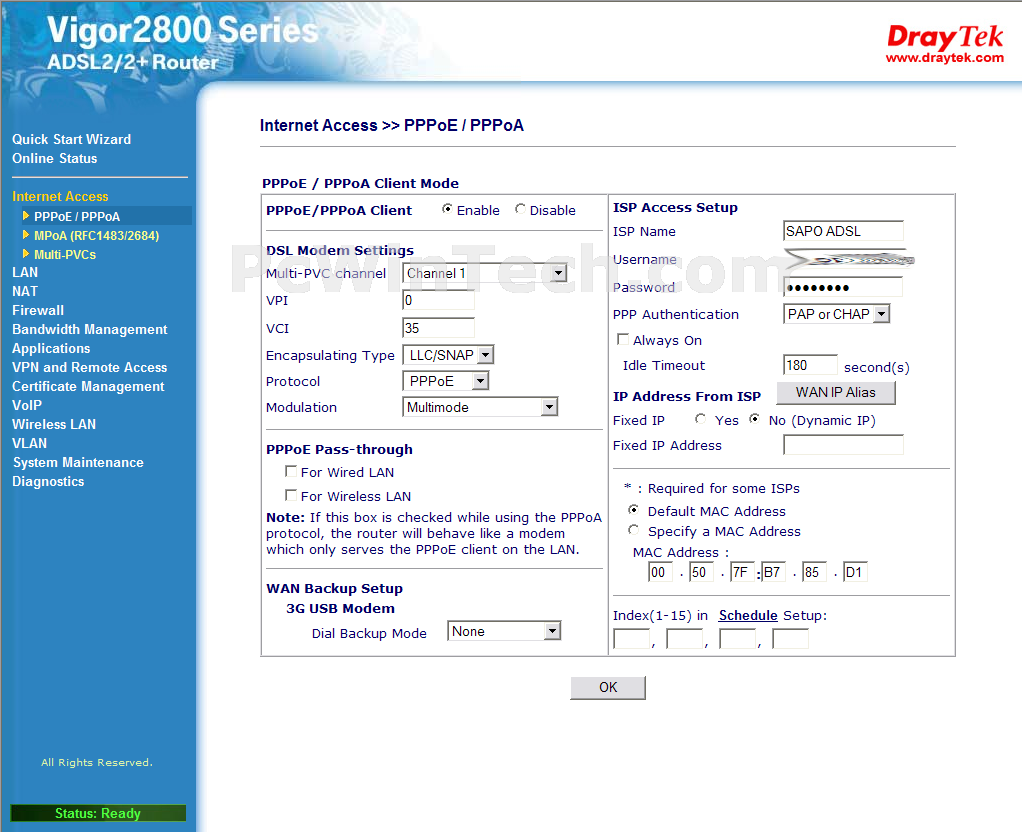Go to Online Status page
The image size is (1022, 832).
(55, 158)
